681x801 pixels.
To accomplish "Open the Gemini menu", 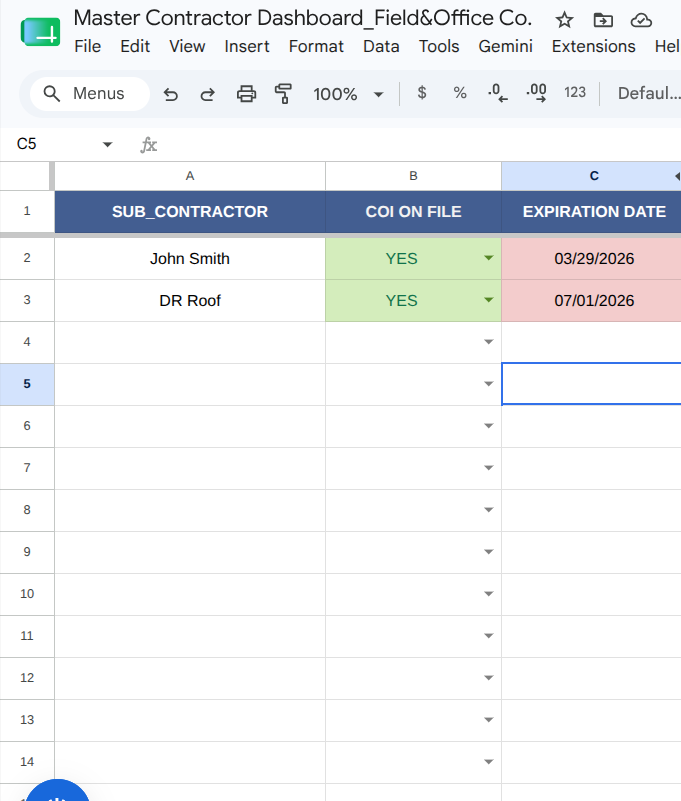I will coord(505,46).
